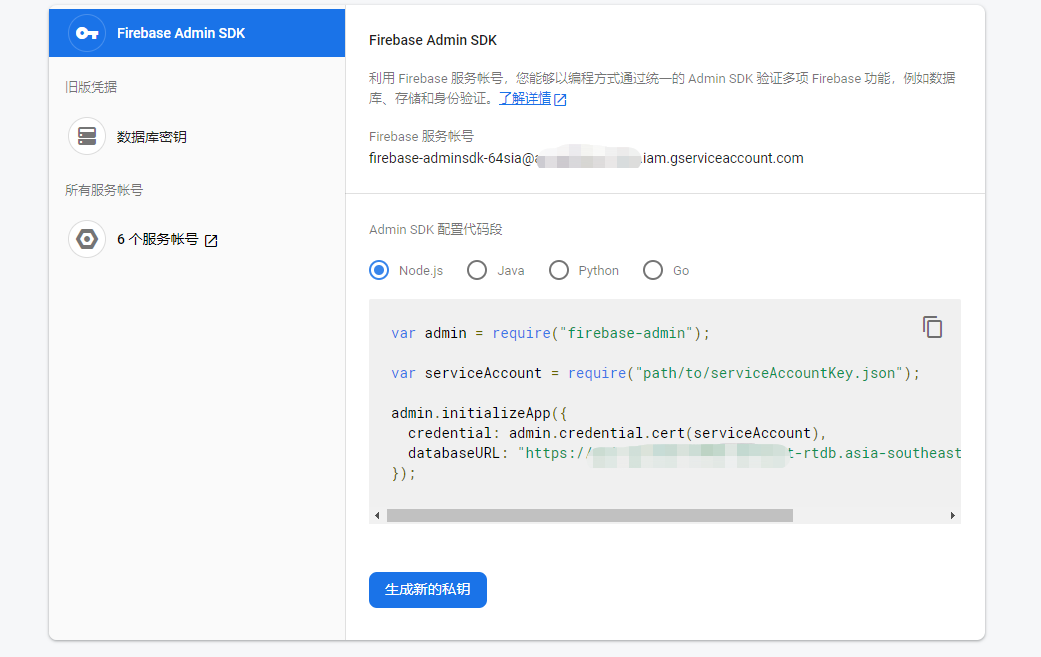
Task: Click the hexagon service accounts icon
Action: click(x=87, y=239)
